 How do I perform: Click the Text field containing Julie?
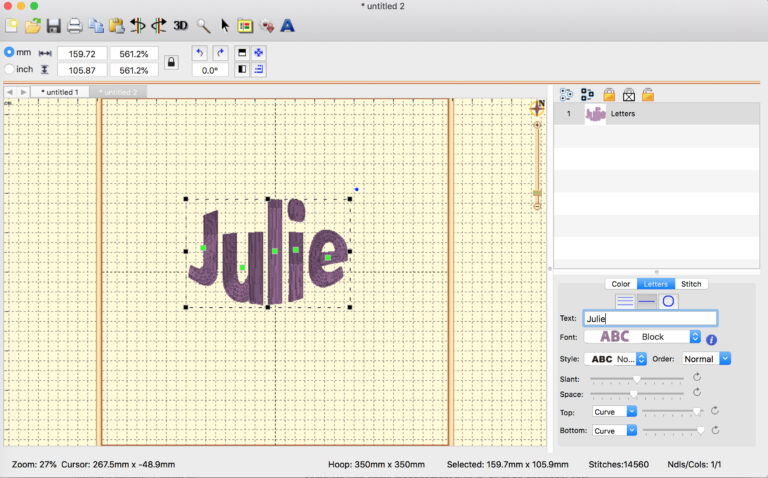pos(649,319)
